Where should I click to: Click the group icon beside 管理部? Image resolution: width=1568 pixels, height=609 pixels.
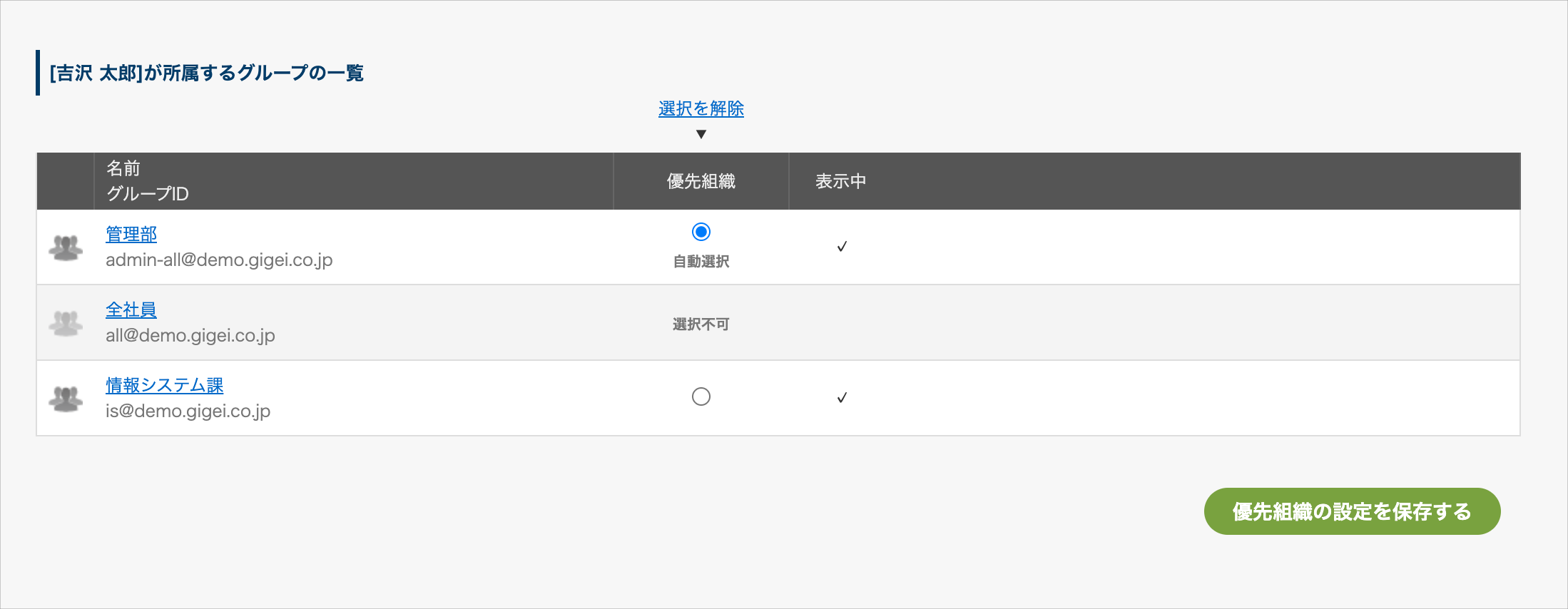pos(66,247)
